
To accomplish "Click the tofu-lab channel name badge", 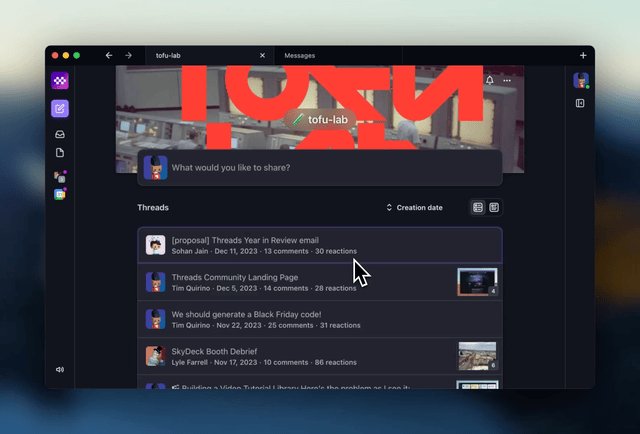I will click(320, 120).
